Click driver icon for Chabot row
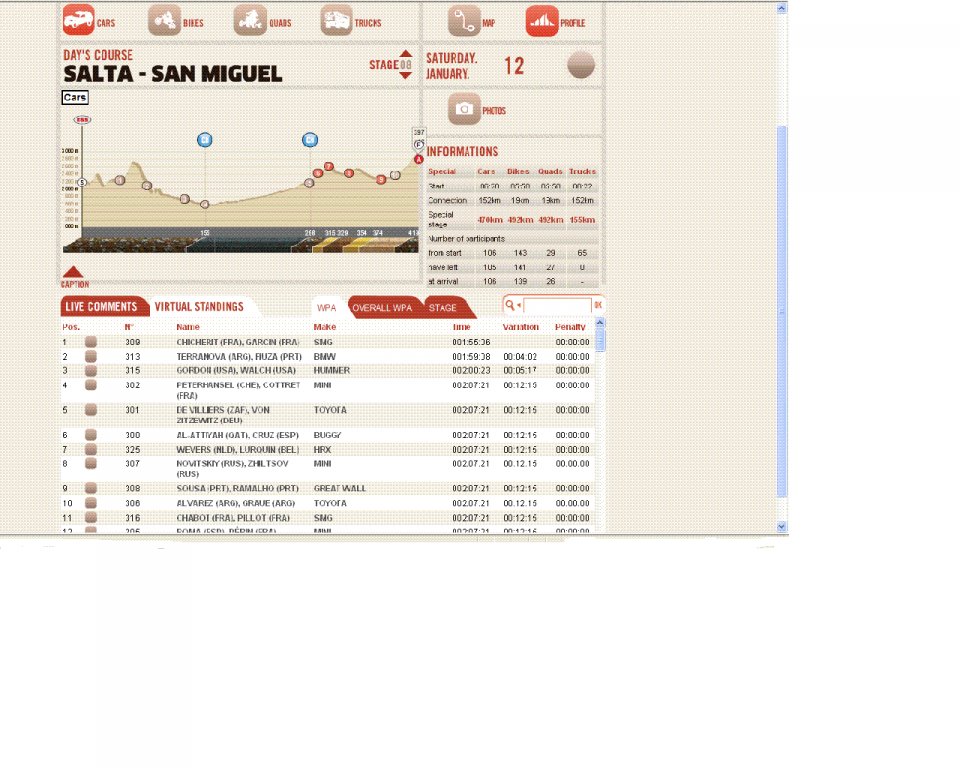 (x=91, y=518)
